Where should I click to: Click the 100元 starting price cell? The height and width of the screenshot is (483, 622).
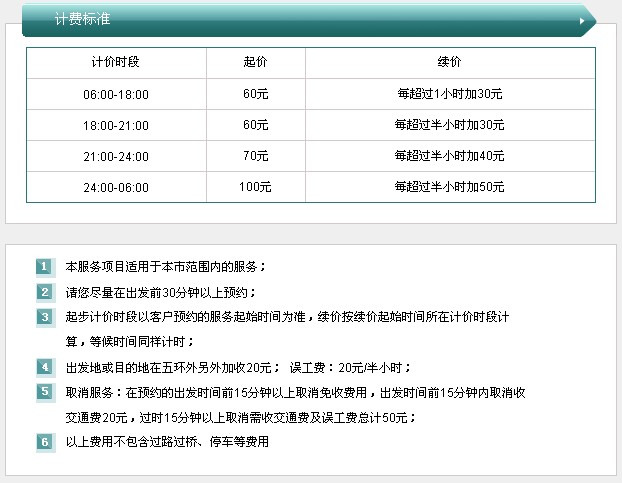coord(255,187)
